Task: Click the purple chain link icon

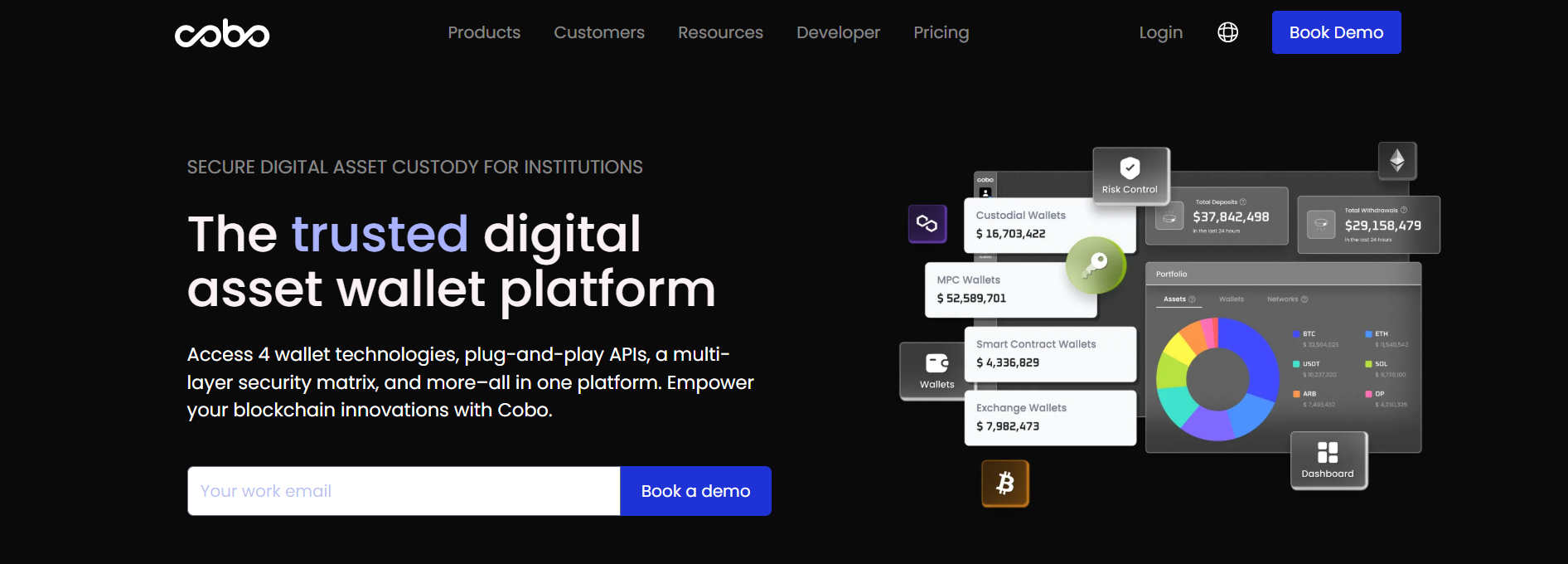Action: click(927, 224)
